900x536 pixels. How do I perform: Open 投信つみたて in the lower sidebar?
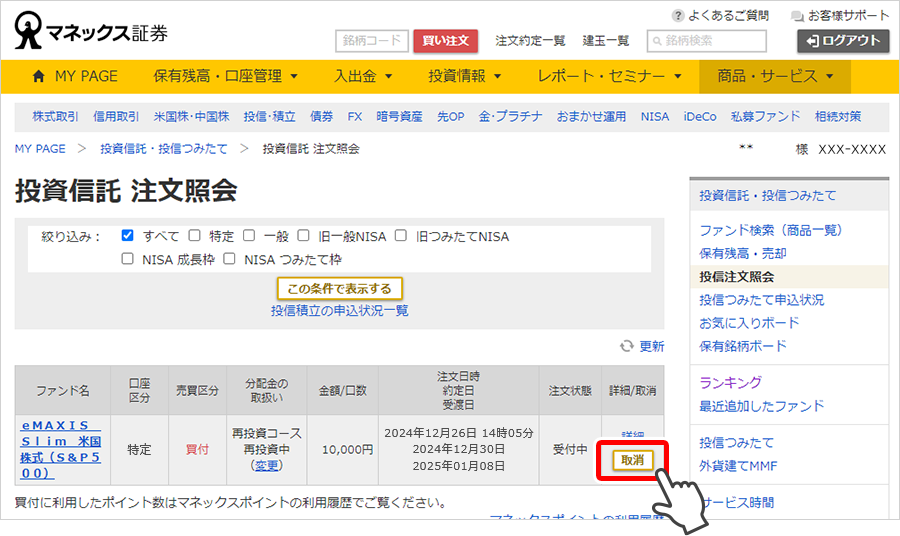click(736, 442)
